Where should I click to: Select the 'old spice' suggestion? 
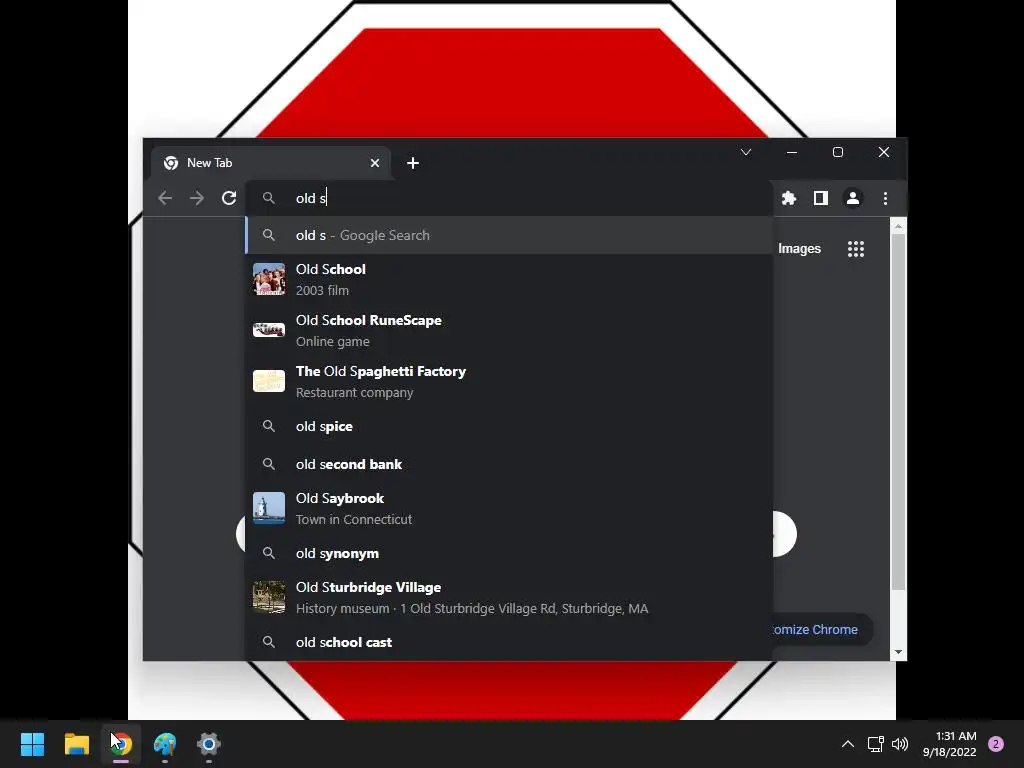click(509, 426)
